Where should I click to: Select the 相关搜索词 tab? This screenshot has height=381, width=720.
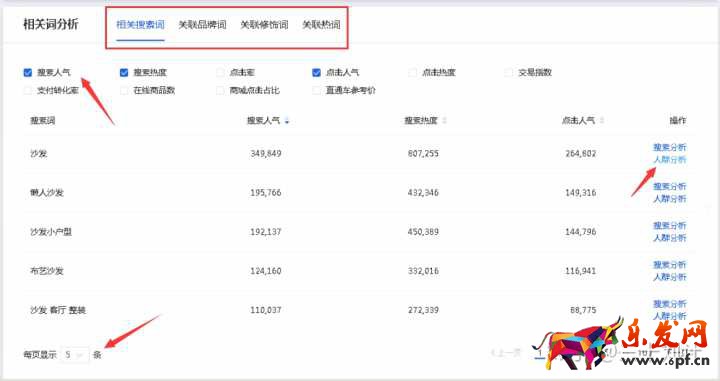(x=141, y=25)
